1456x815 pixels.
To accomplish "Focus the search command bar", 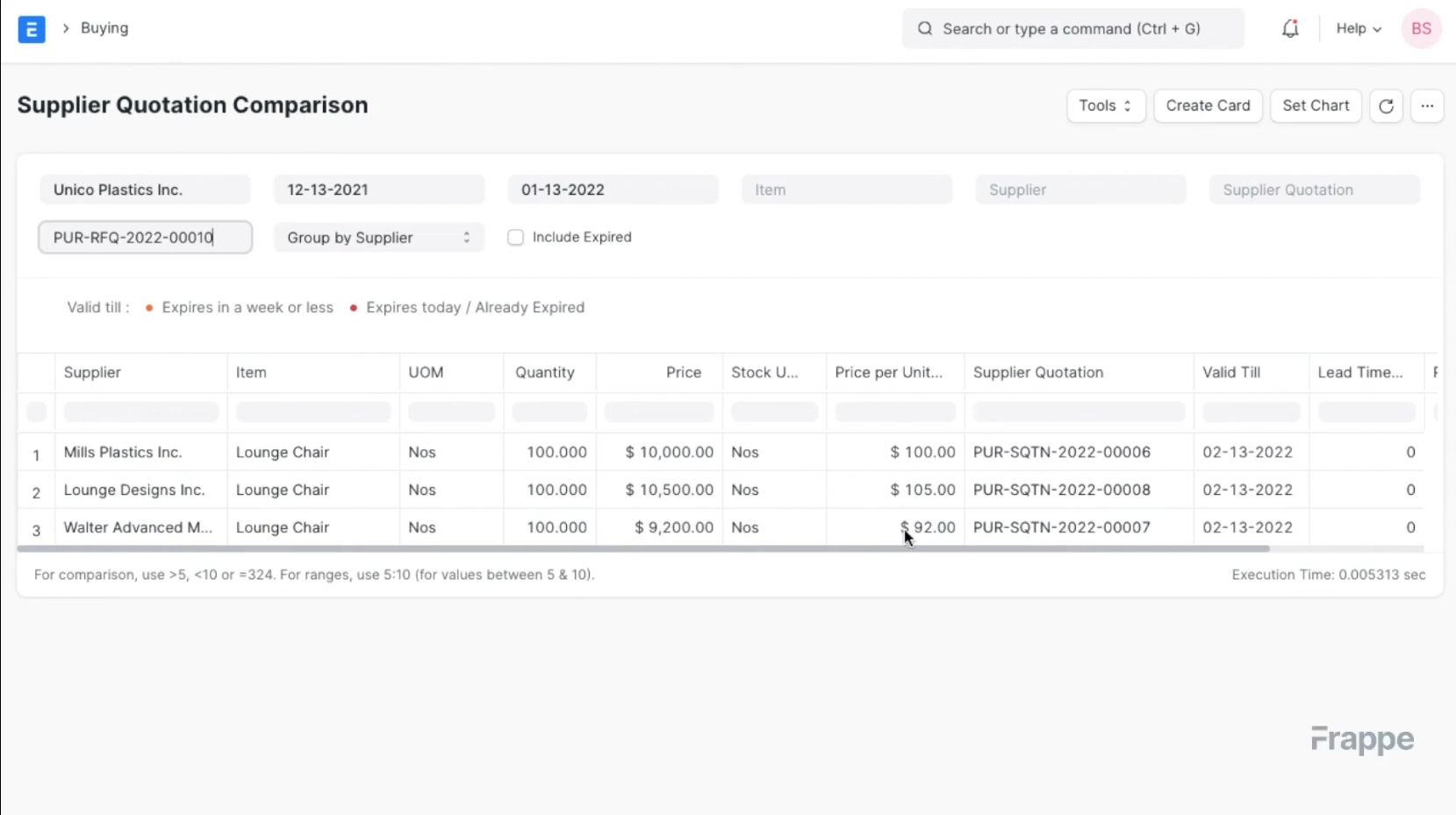I will click(1072, 29).
